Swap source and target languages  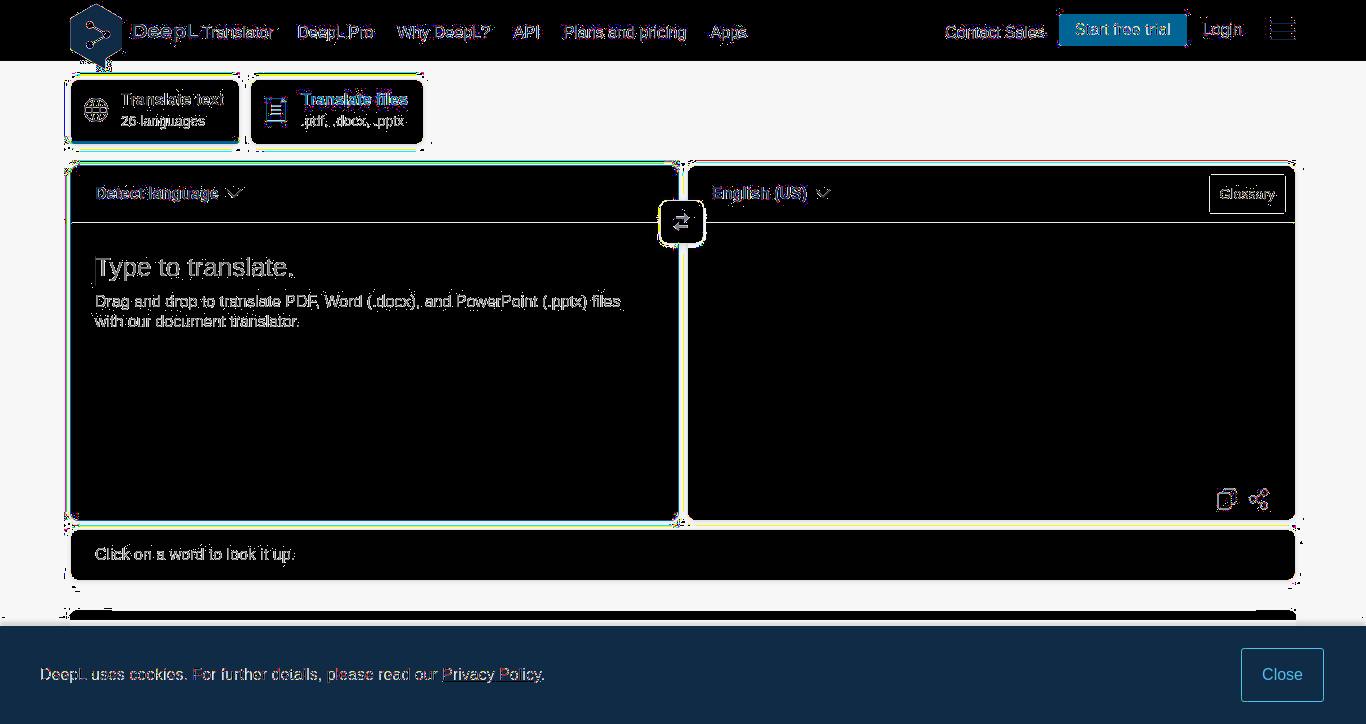click(682, 222)
